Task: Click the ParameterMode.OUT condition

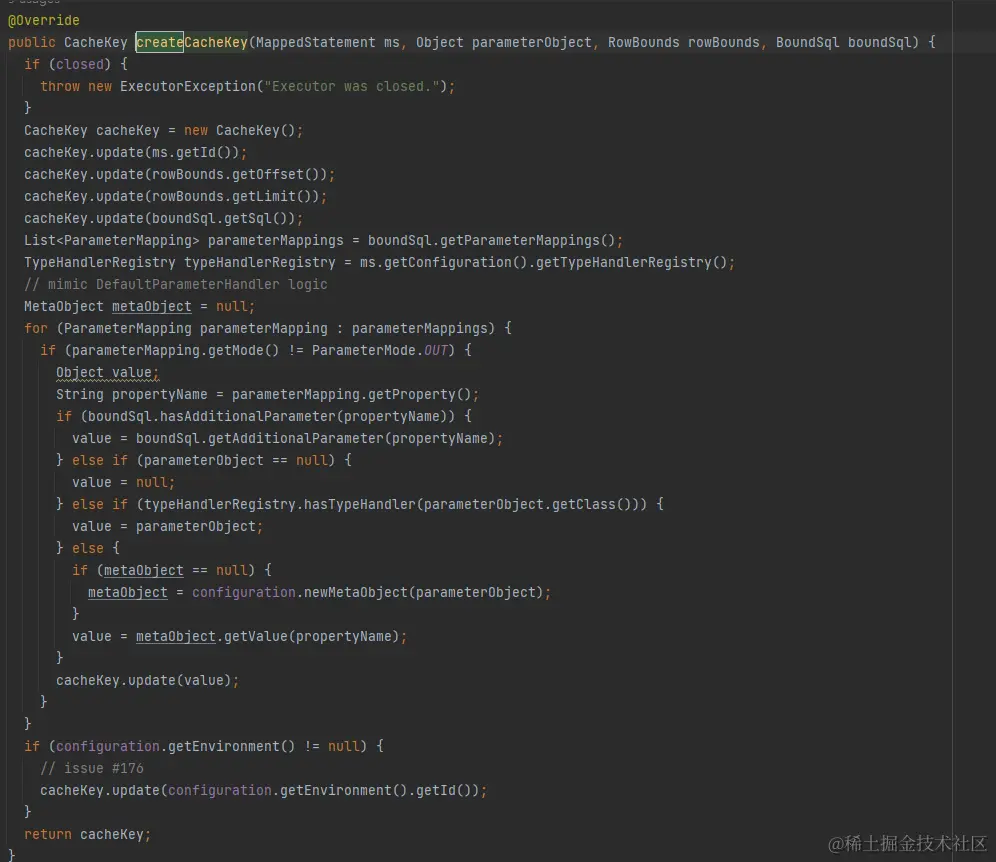Action: [x=255, y=350]
